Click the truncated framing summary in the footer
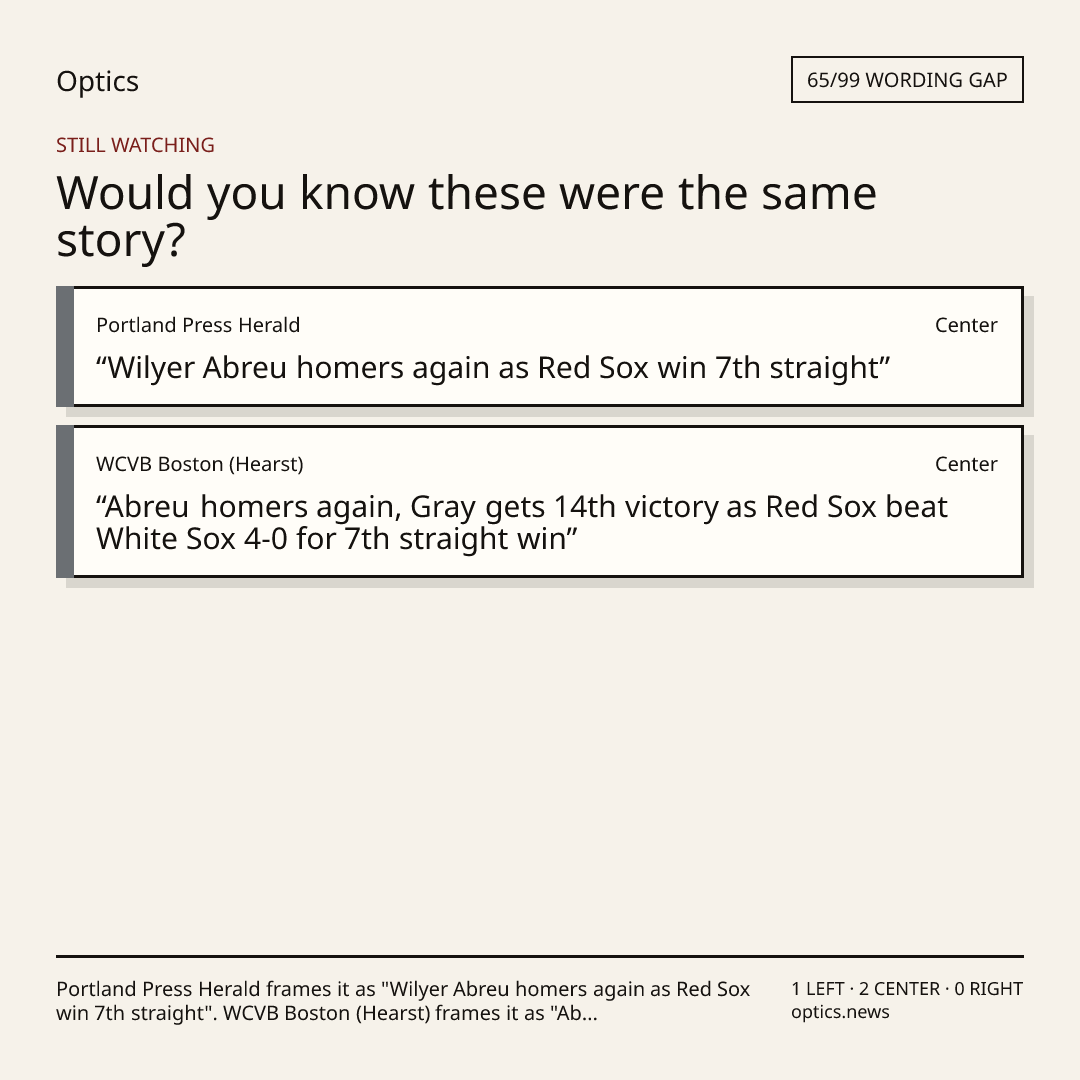Screen dimensions: 1080x1080 [x=403, y=1001]
